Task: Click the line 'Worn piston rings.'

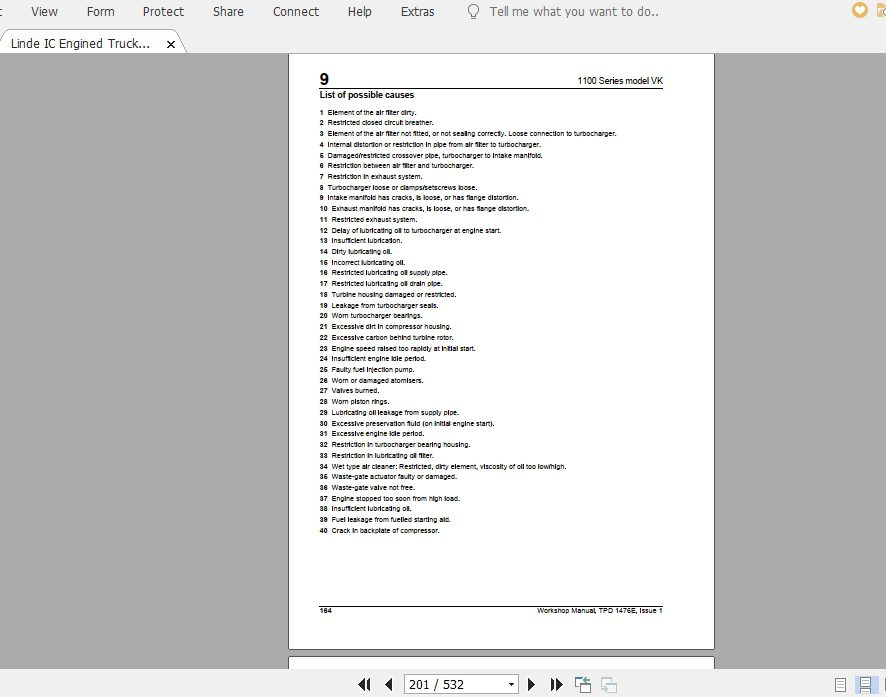Action: [360, 402]
